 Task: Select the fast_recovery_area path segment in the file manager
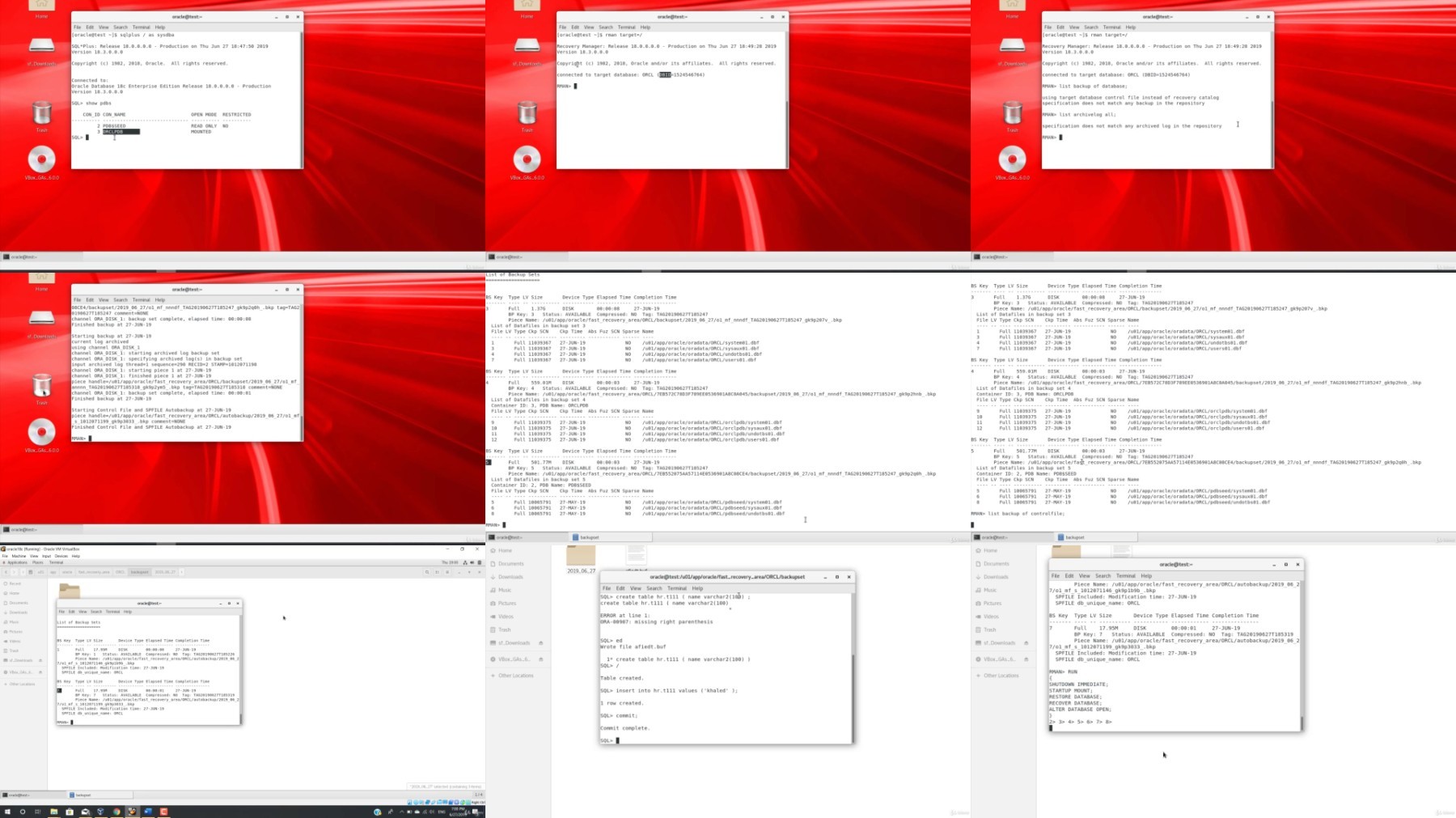click(94, 572)
